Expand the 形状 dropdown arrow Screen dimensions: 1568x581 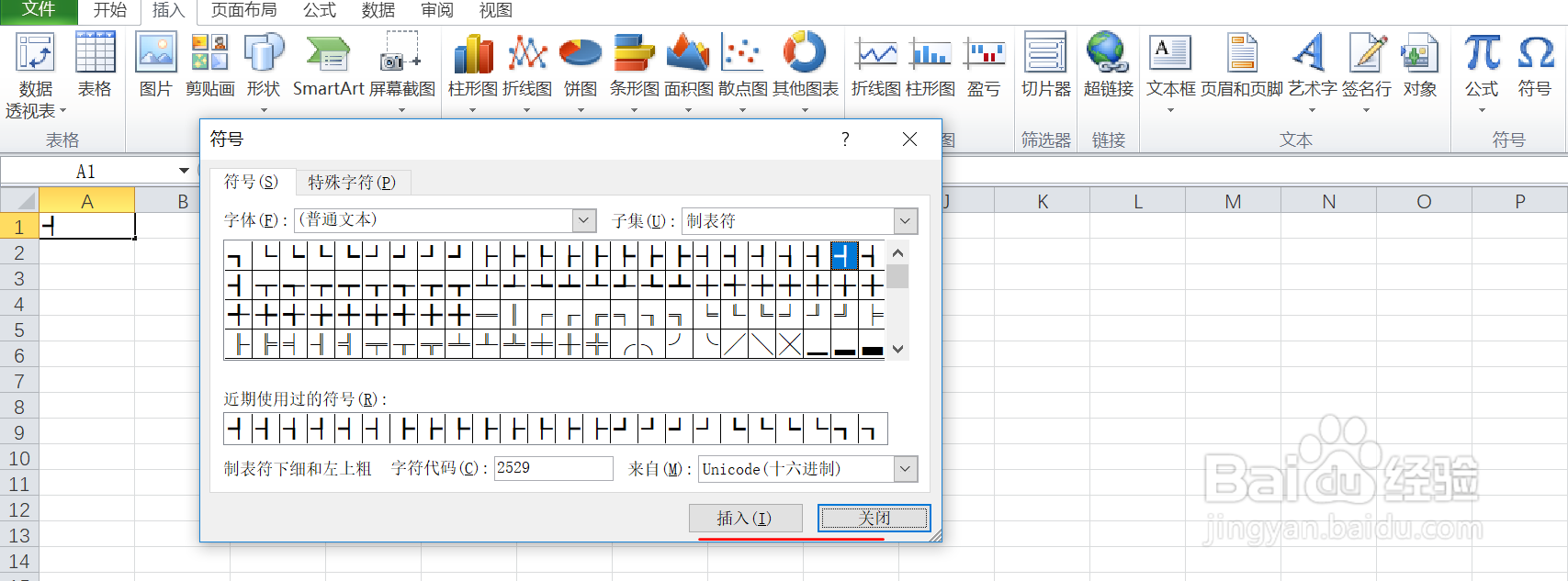click(x=264, y=111)
